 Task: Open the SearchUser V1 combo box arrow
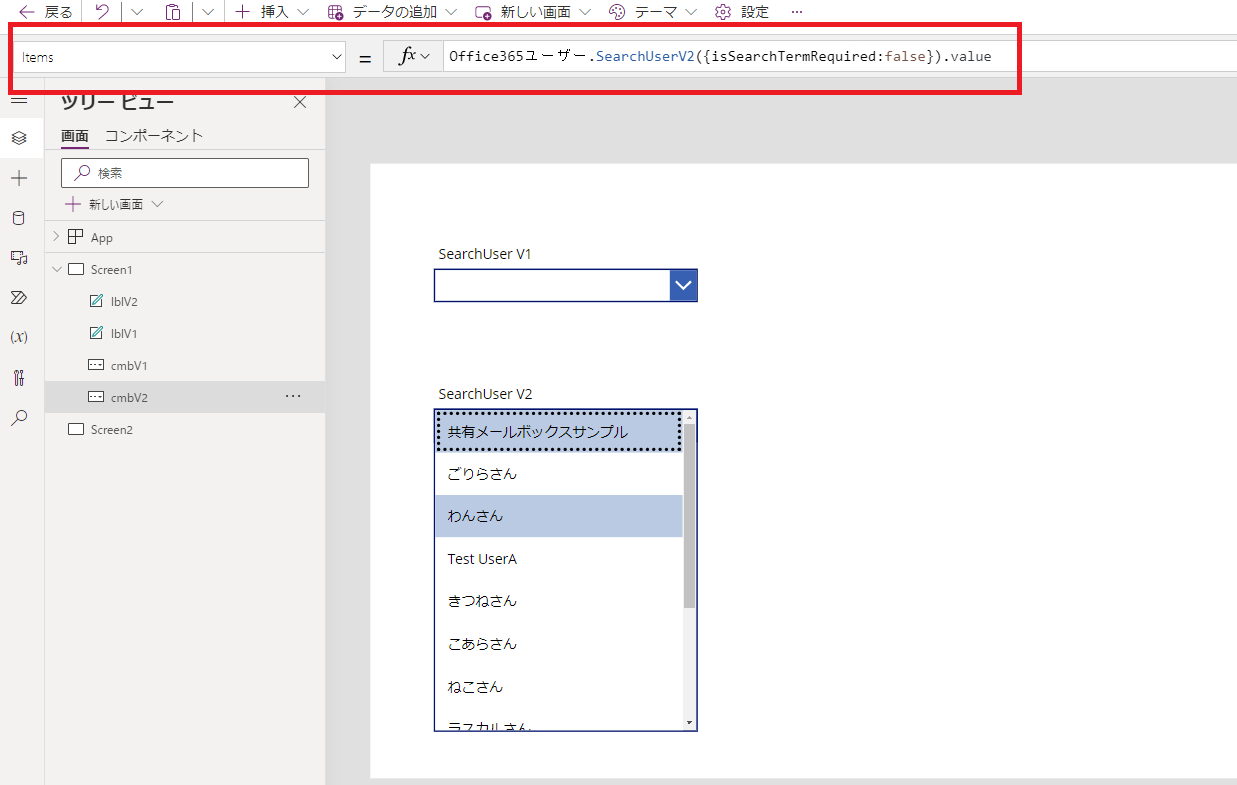click(683, 285)
